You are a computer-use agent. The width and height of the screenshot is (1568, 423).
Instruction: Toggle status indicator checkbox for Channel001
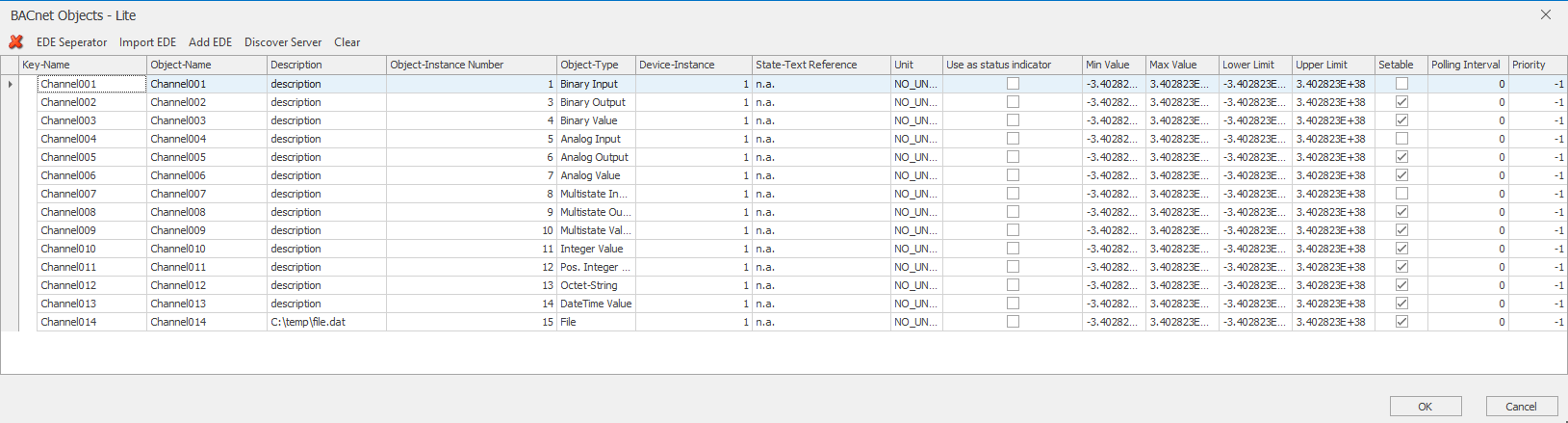[x=1013, y=84]
